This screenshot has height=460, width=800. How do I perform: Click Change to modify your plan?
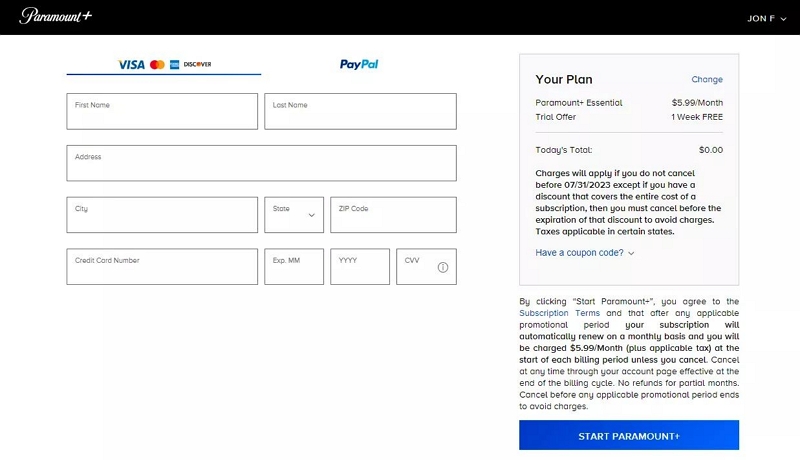[706, 80]
